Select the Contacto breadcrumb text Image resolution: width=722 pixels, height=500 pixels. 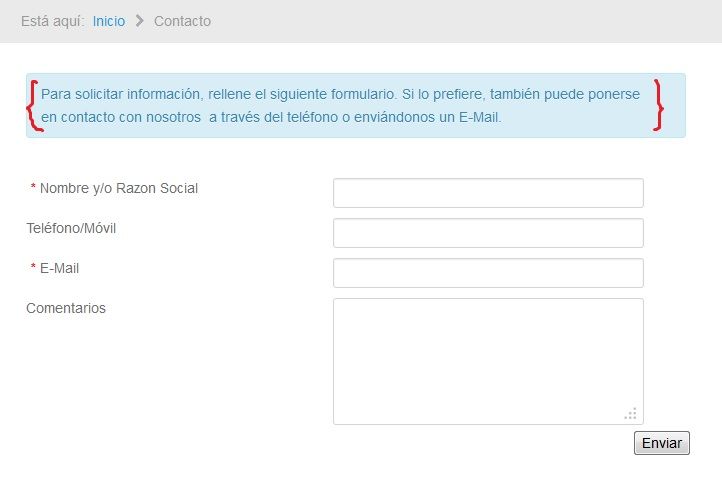point(182,21)
